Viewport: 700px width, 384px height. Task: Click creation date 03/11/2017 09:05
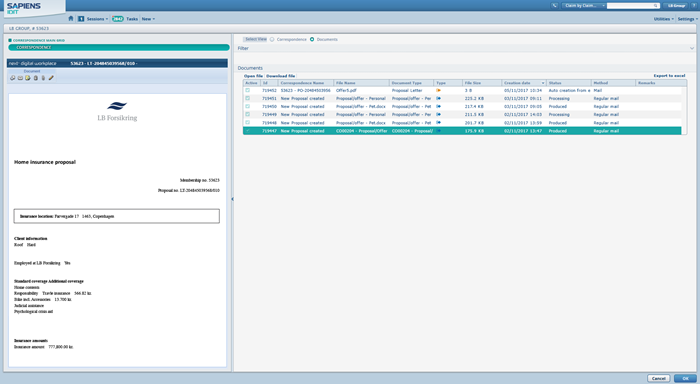(x=523, y=106)
